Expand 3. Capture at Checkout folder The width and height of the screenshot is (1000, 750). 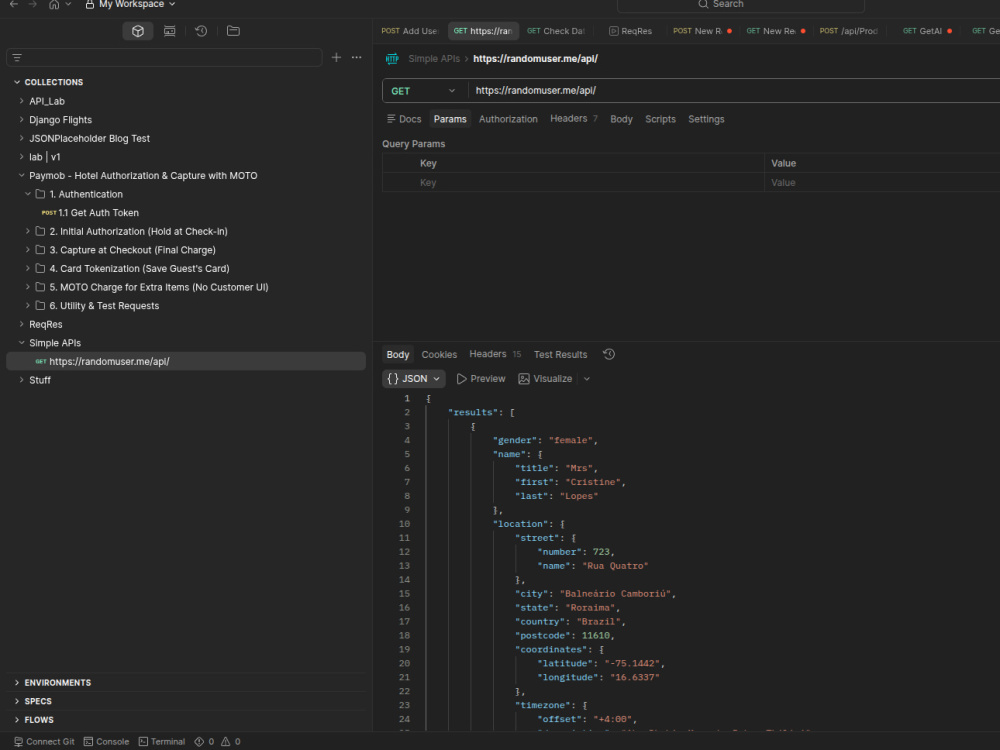point(28,249)
